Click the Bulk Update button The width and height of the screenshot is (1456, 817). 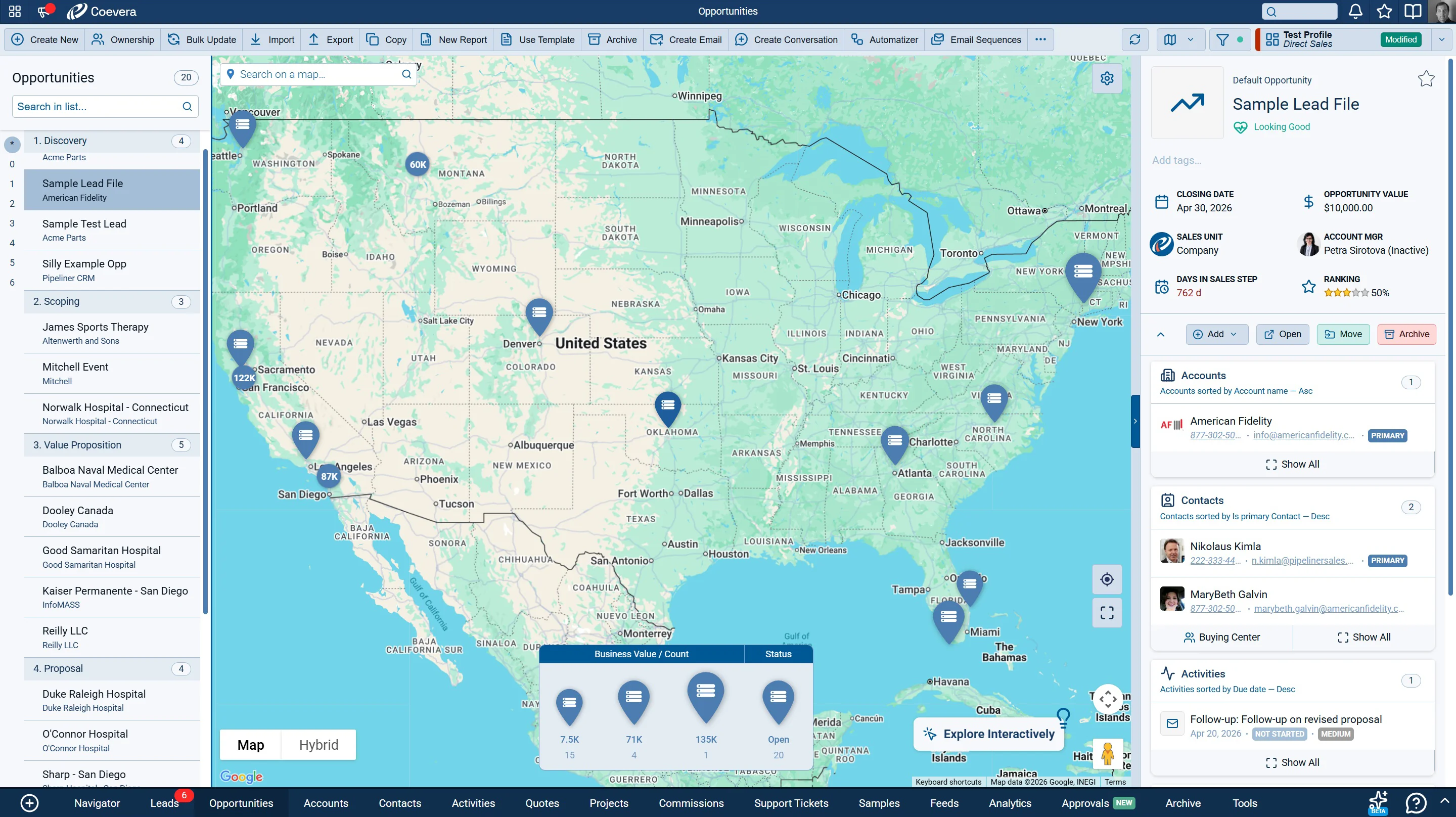[x=202, y=39]
